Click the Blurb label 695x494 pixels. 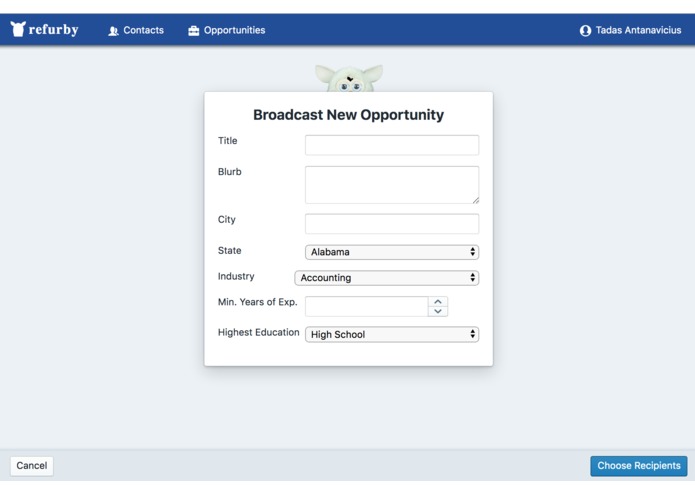pos(230,172)
